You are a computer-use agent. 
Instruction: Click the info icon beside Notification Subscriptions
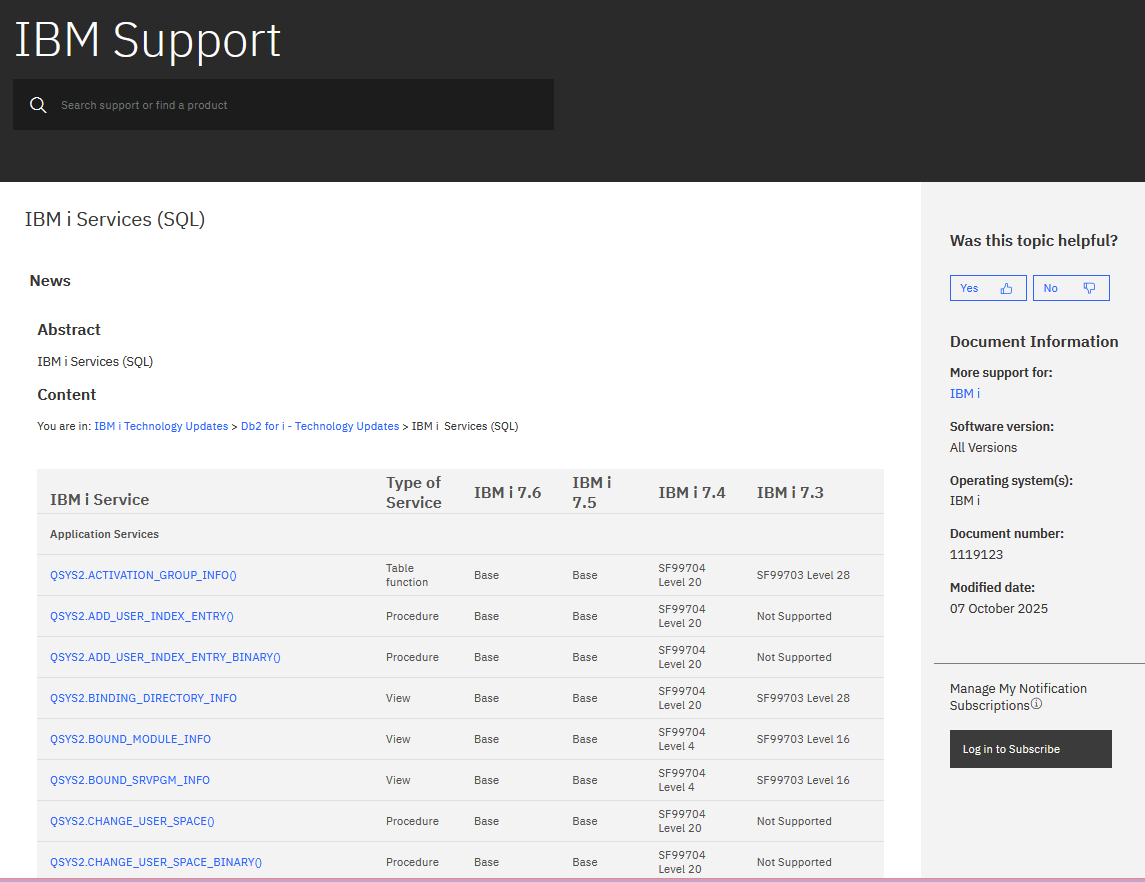pos(1036,705)
